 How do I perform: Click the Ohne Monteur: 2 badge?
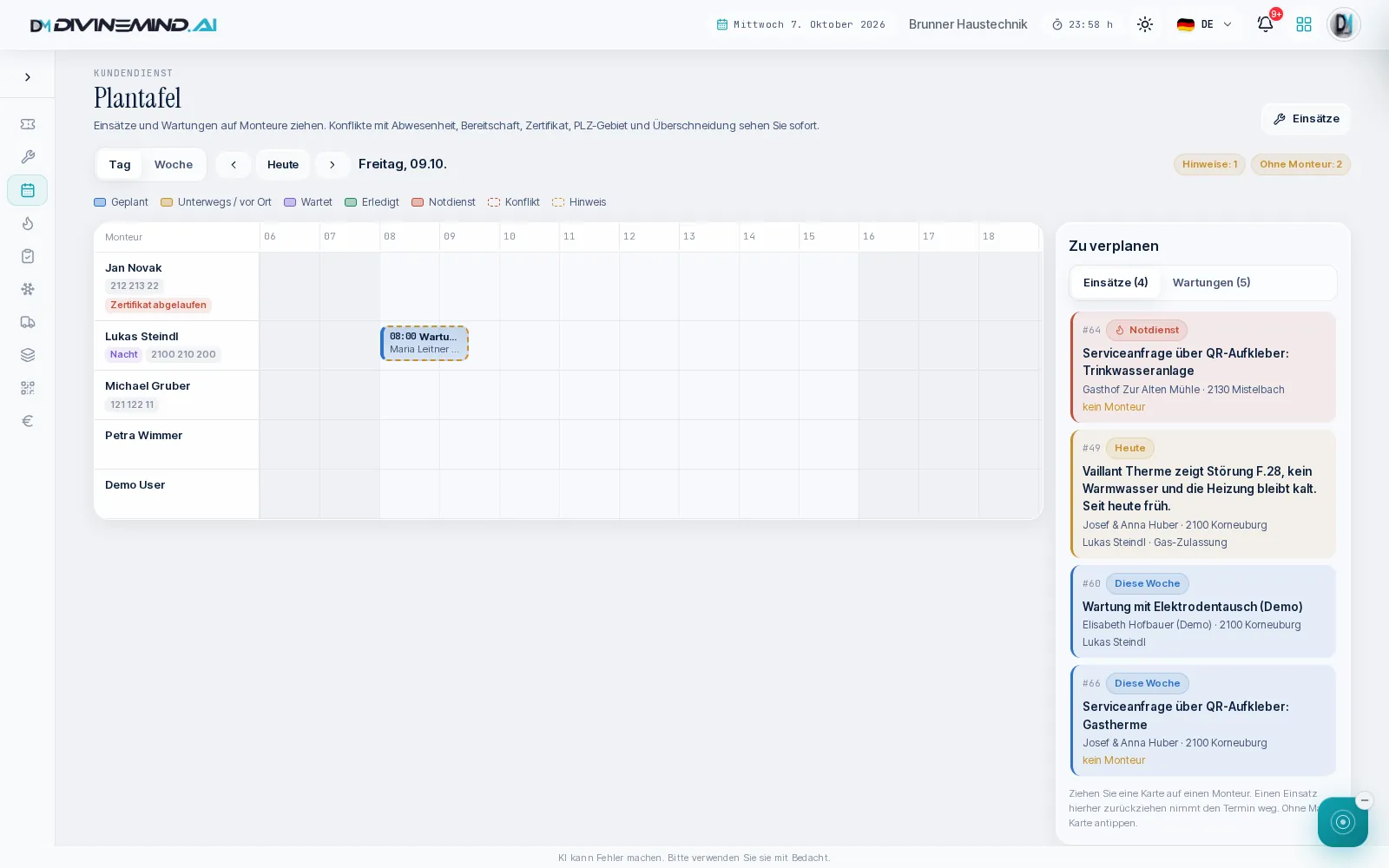tap(1300, 164)
